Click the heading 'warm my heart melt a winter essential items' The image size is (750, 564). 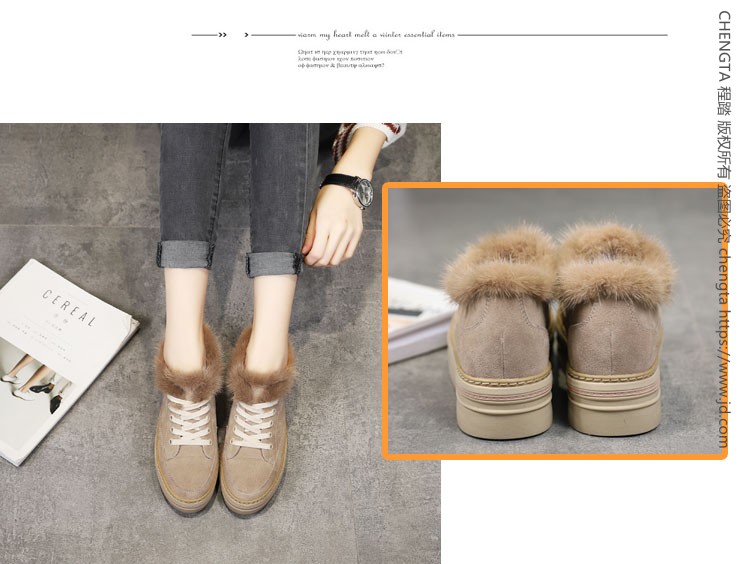pyautogui.click(x=376, y=34)
